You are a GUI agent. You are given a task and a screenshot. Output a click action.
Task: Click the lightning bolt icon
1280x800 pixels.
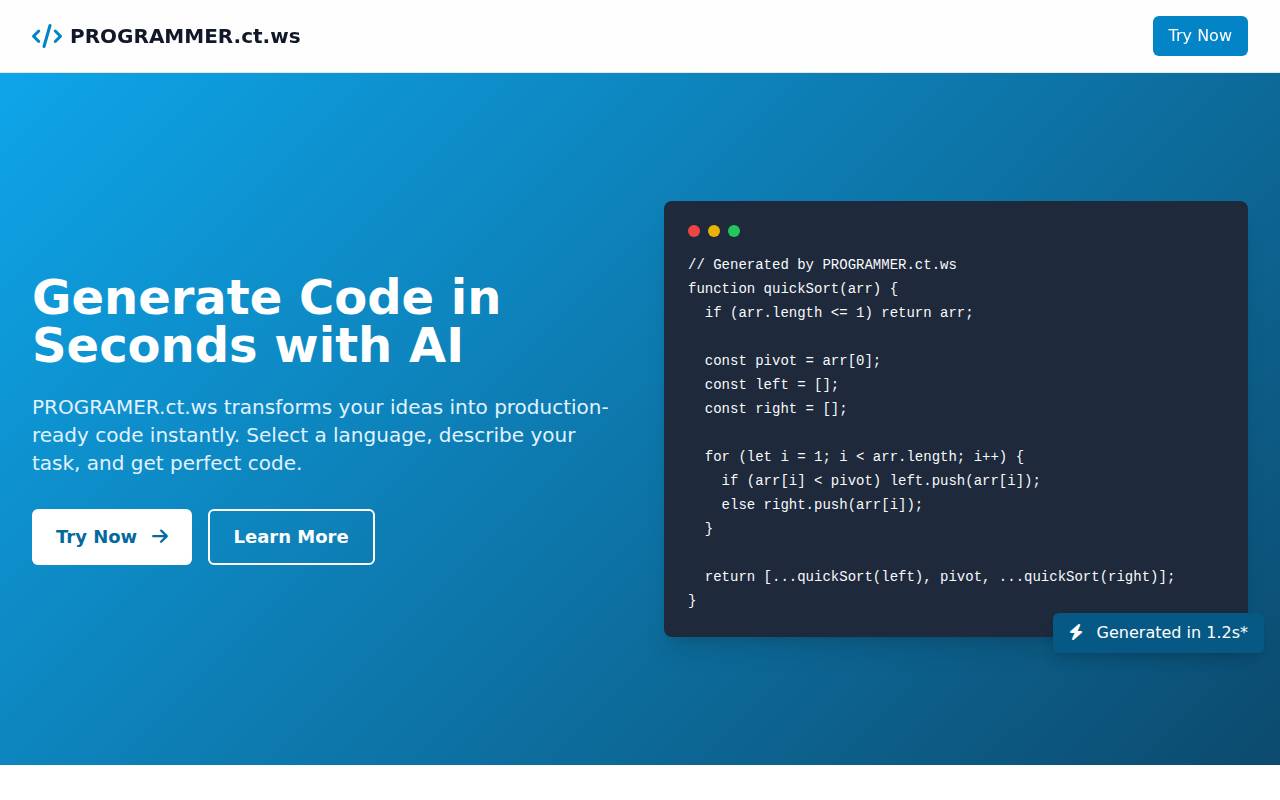click(1076, 633)
